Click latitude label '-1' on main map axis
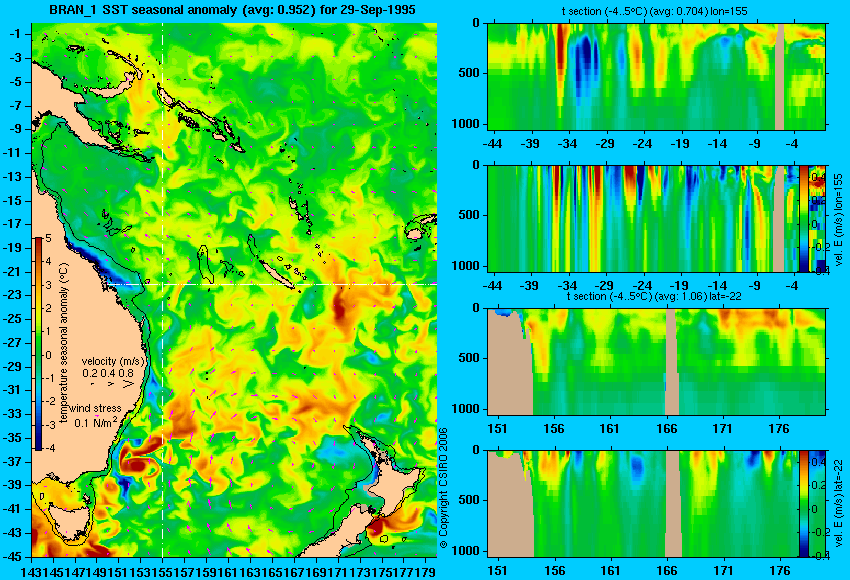 pos(14,34)
